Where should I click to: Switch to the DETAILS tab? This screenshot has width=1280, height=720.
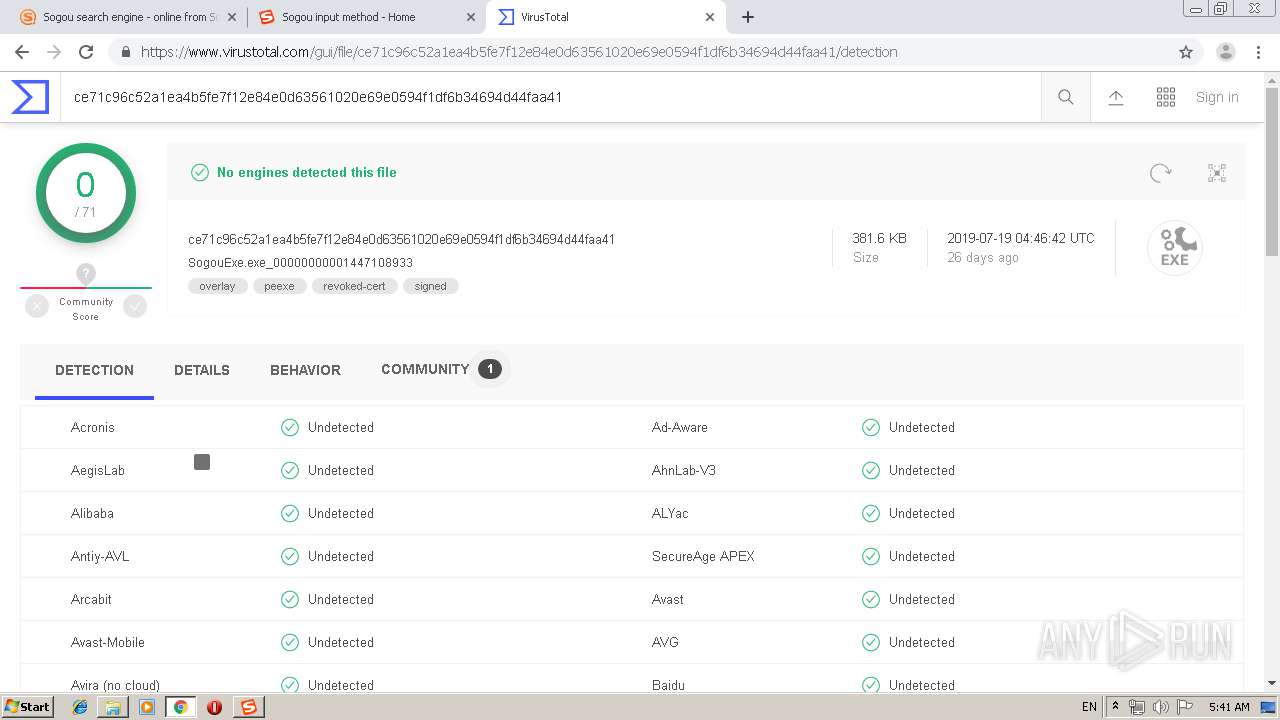202,370
